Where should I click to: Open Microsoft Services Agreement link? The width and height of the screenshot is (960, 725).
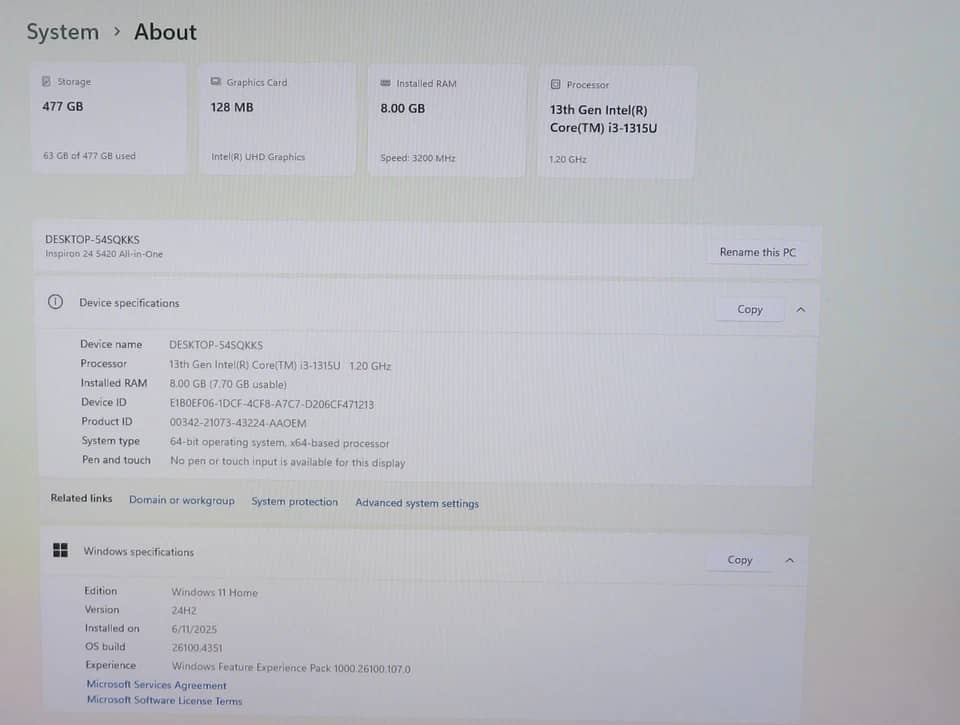pos(156,685)
